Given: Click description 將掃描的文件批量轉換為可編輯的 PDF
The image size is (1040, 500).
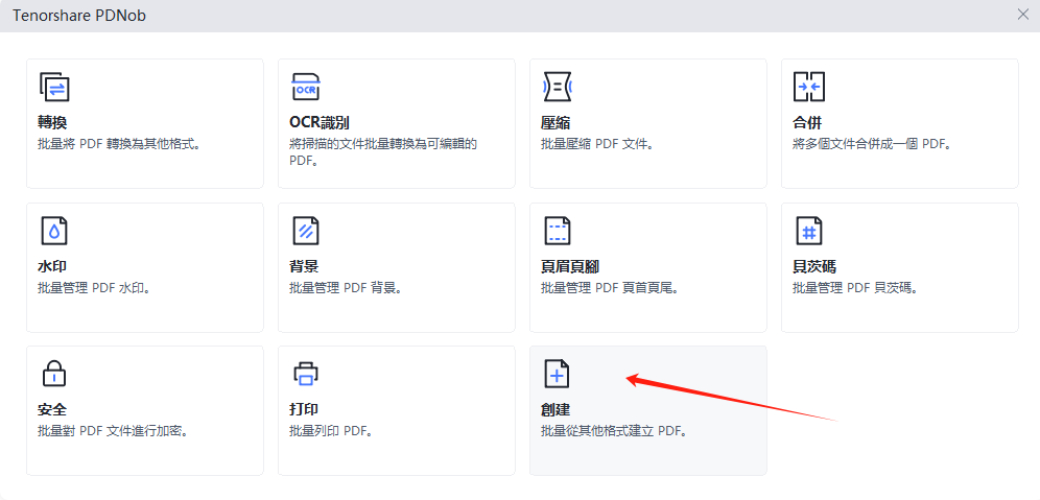Looking at the screenshot, I should [x=383, y=153].
